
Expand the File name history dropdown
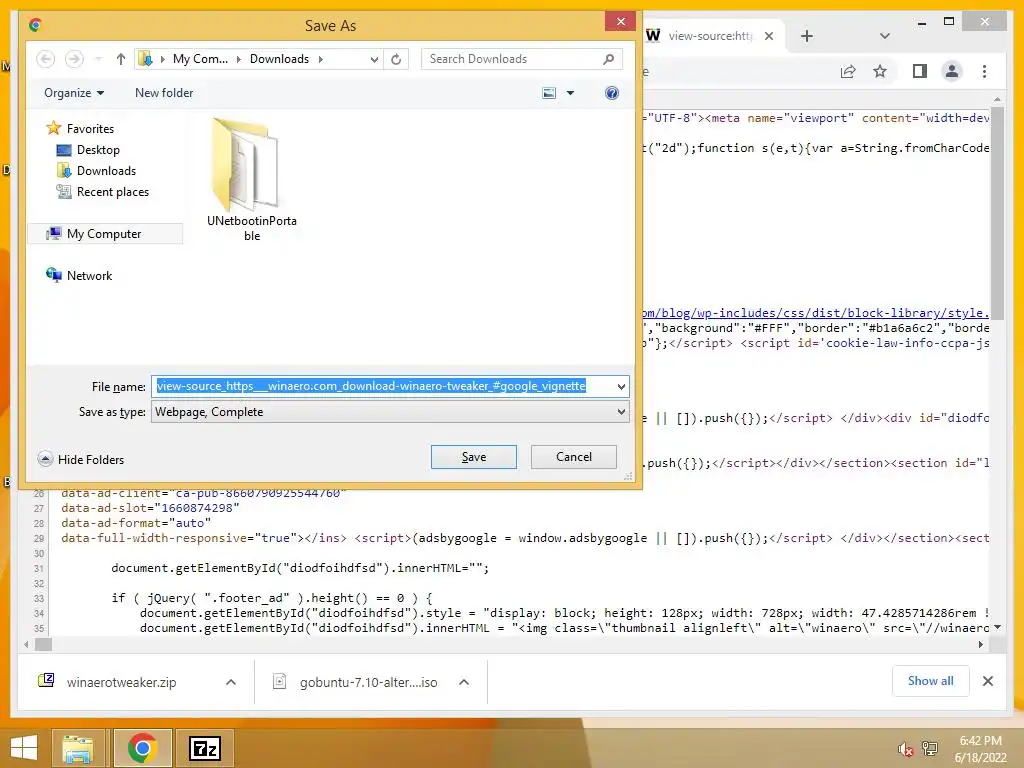coord(621,386)
